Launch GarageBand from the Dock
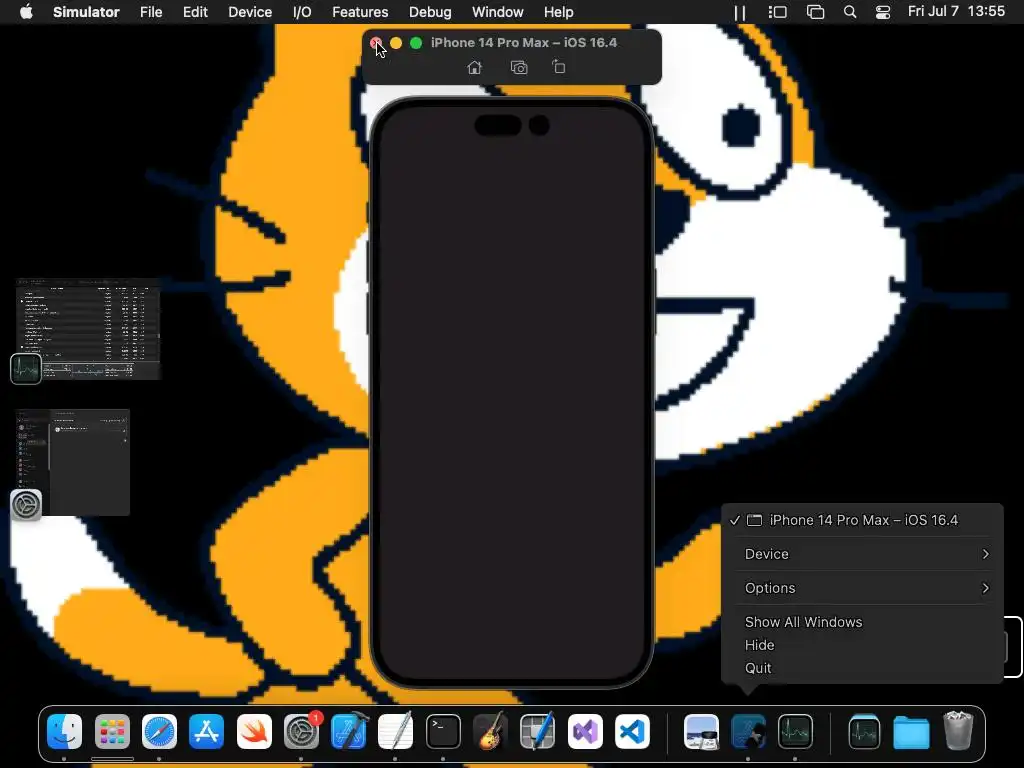This screenshot has width=1024, height=768. click(490, 731)
